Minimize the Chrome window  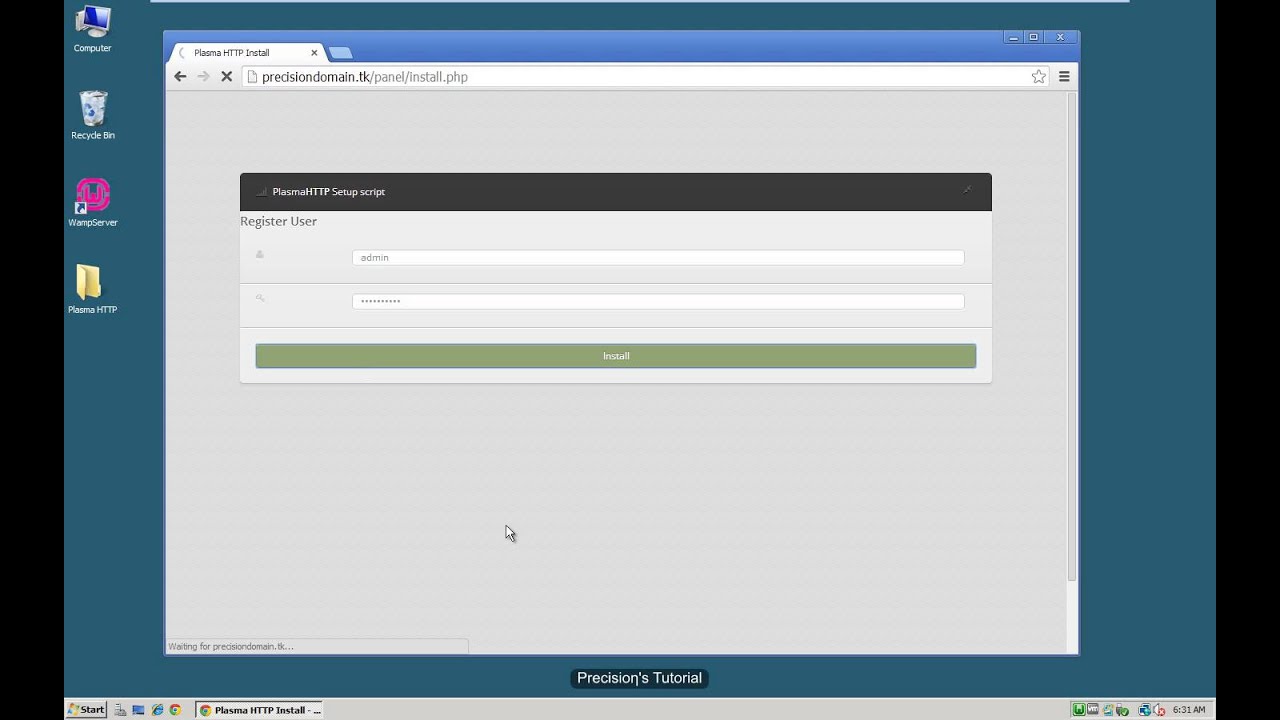point(1013,37)
